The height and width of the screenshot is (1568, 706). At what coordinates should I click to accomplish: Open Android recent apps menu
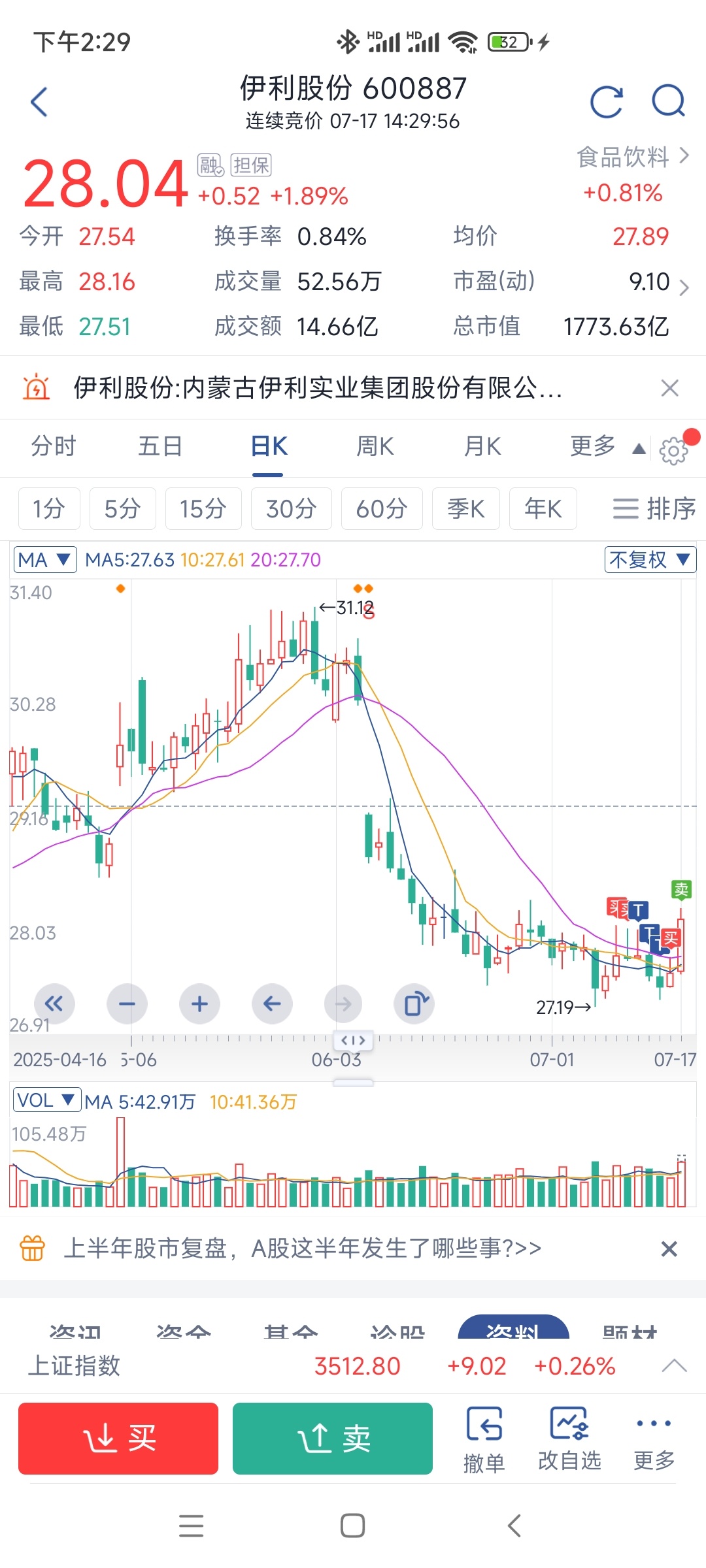tap(191, 1526)
